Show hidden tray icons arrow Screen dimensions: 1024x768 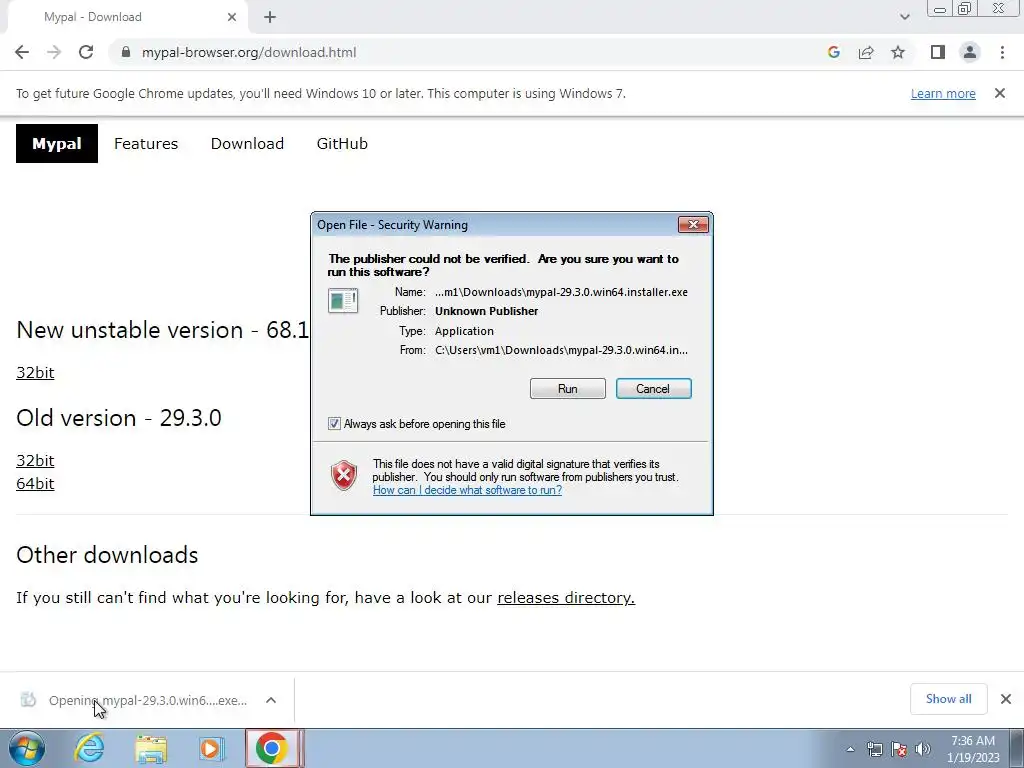850,749
